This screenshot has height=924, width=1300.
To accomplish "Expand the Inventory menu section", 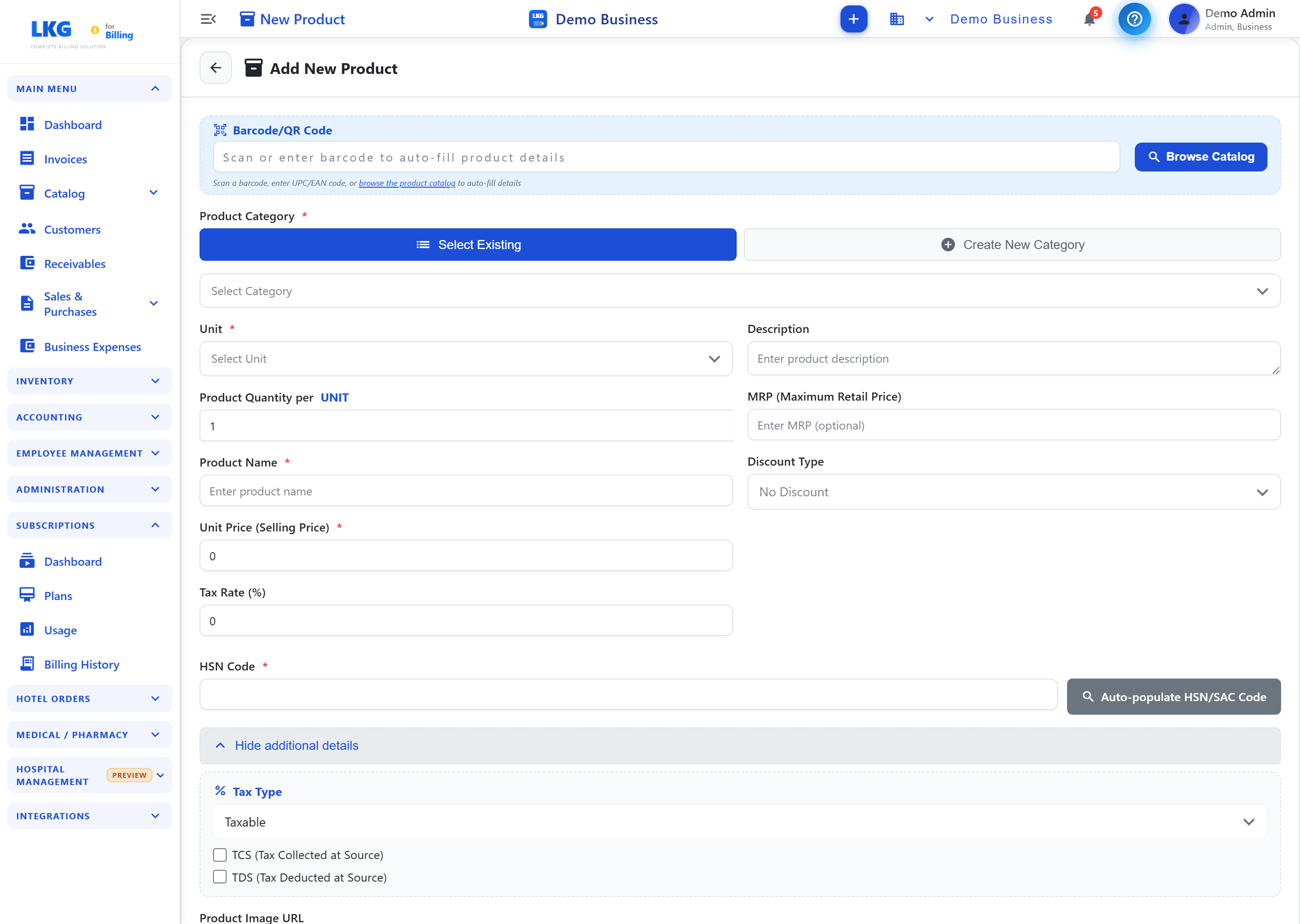I will 89,381.
